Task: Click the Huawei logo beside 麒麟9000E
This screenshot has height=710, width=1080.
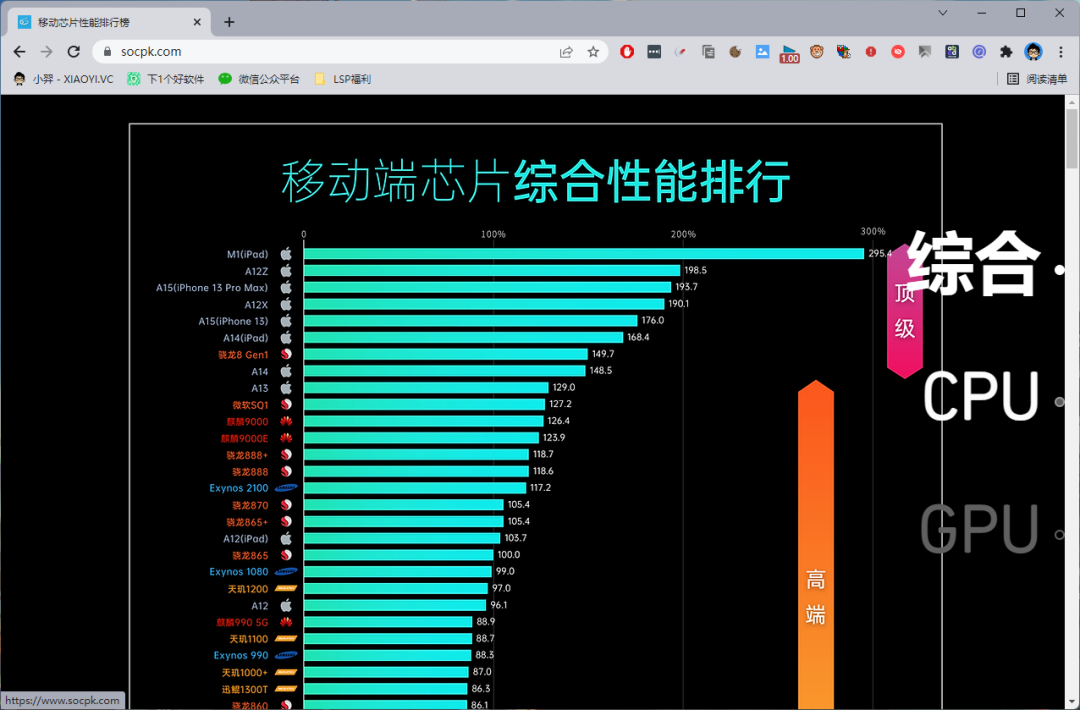Action: pos(286,438)
